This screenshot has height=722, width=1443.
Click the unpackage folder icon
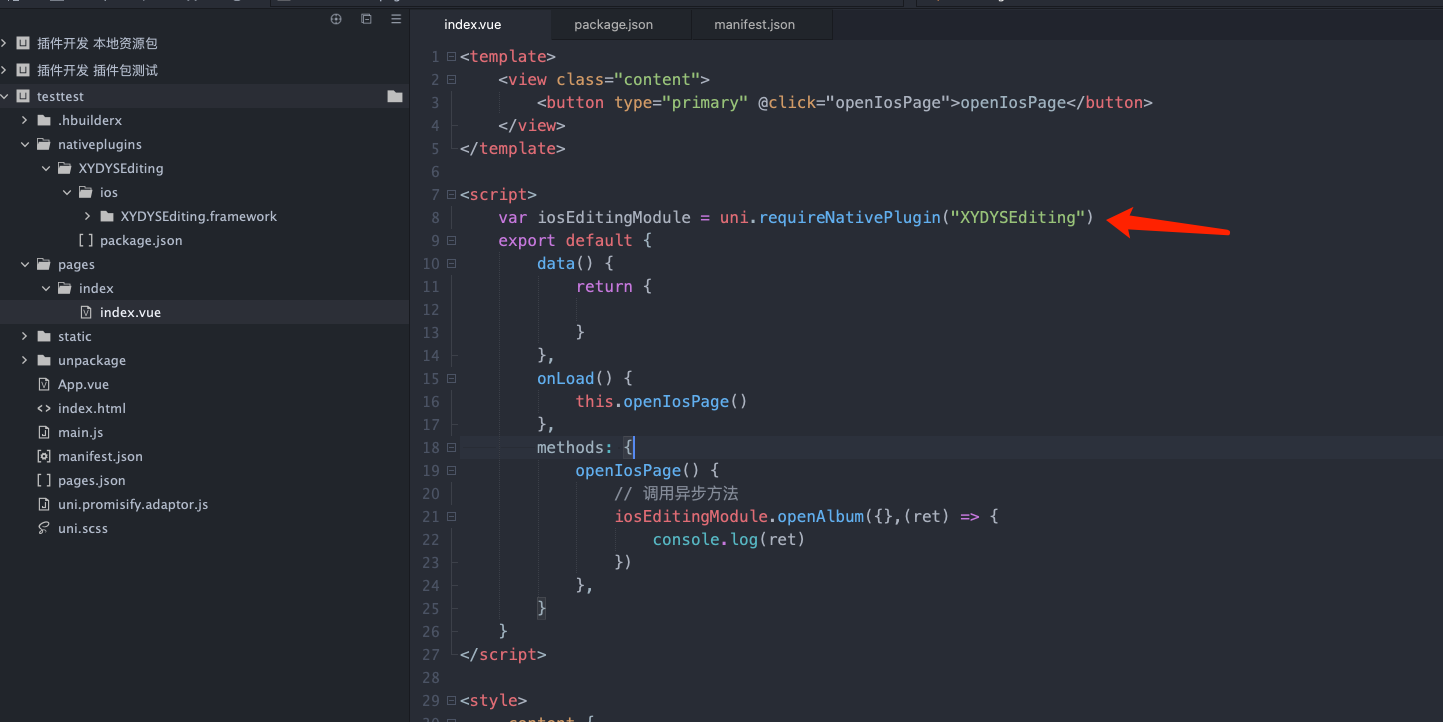click(x=44, y=360)
